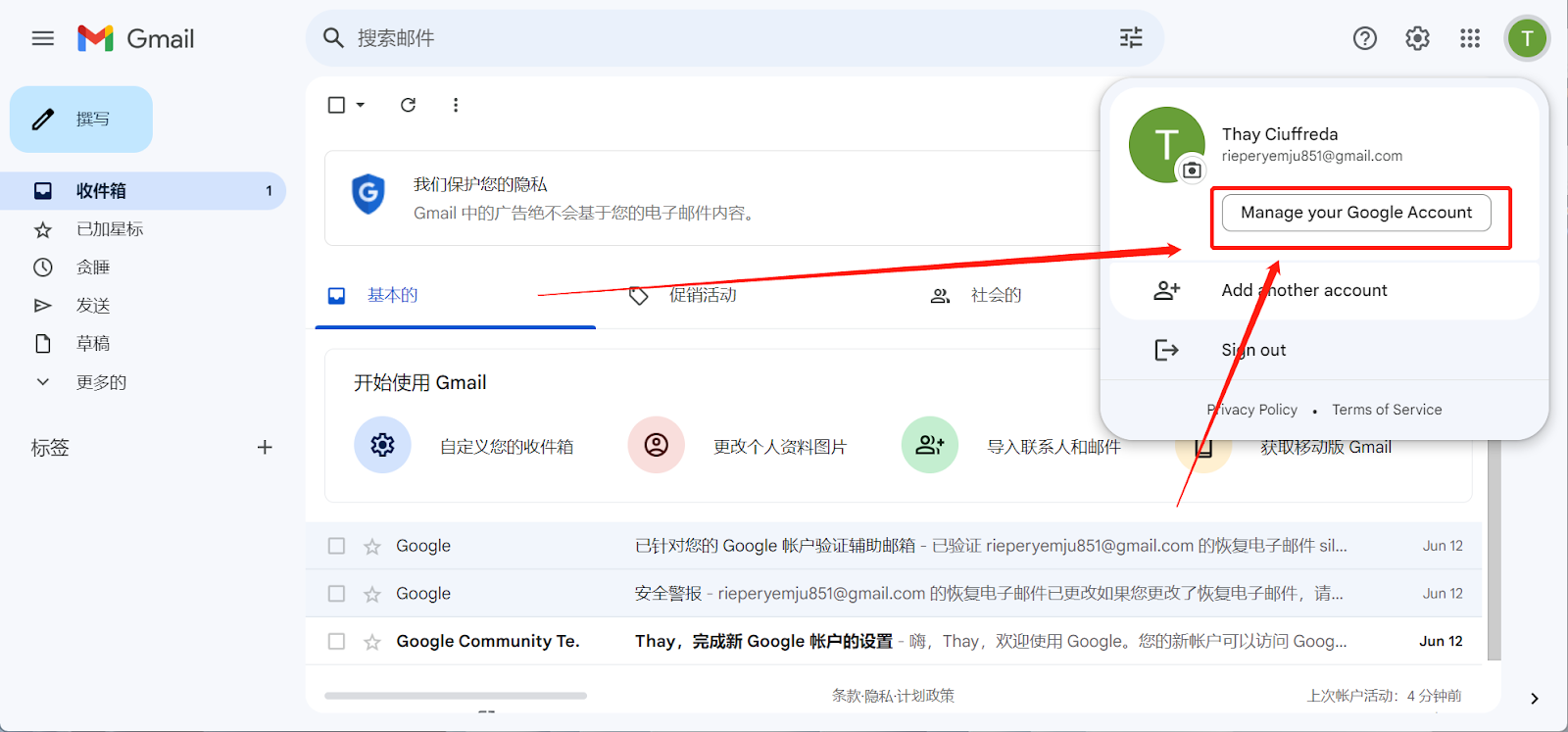
Task: Open the Privacy Policy link
Action: click(1251, 410)
